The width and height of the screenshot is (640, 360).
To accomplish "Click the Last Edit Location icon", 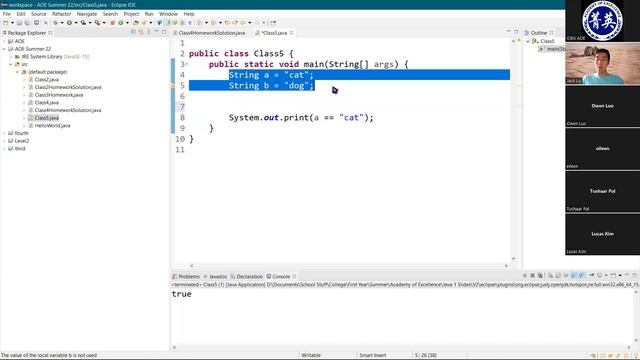I will pos(227,23).
